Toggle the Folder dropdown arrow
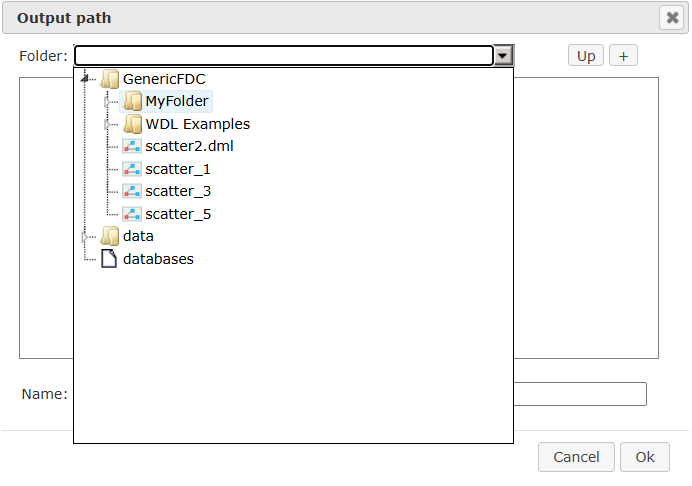The height and width of the screenshot is (486, 692). tap(503, 56)
